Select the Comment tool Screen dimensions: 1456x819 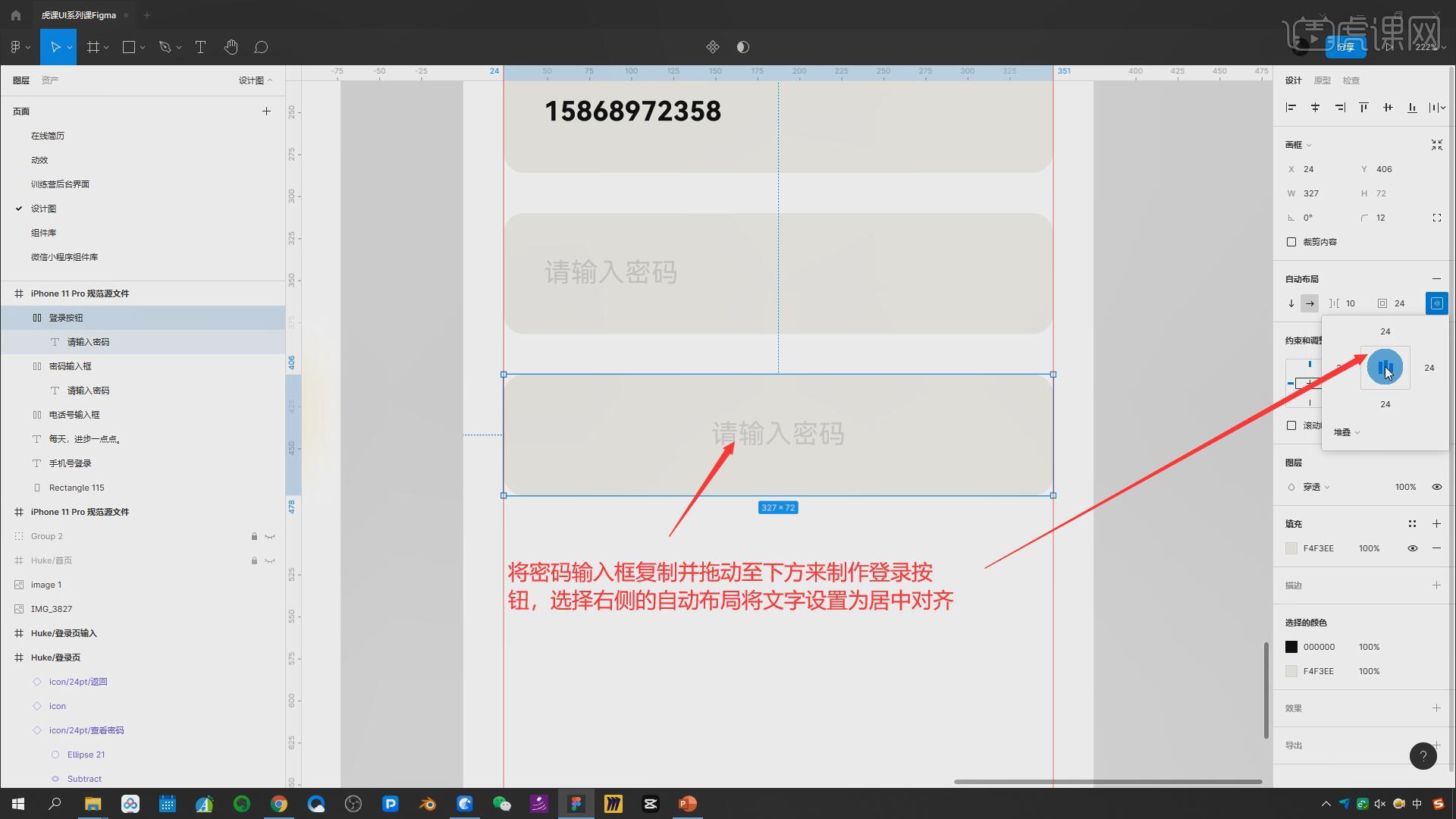pos(261,47)
